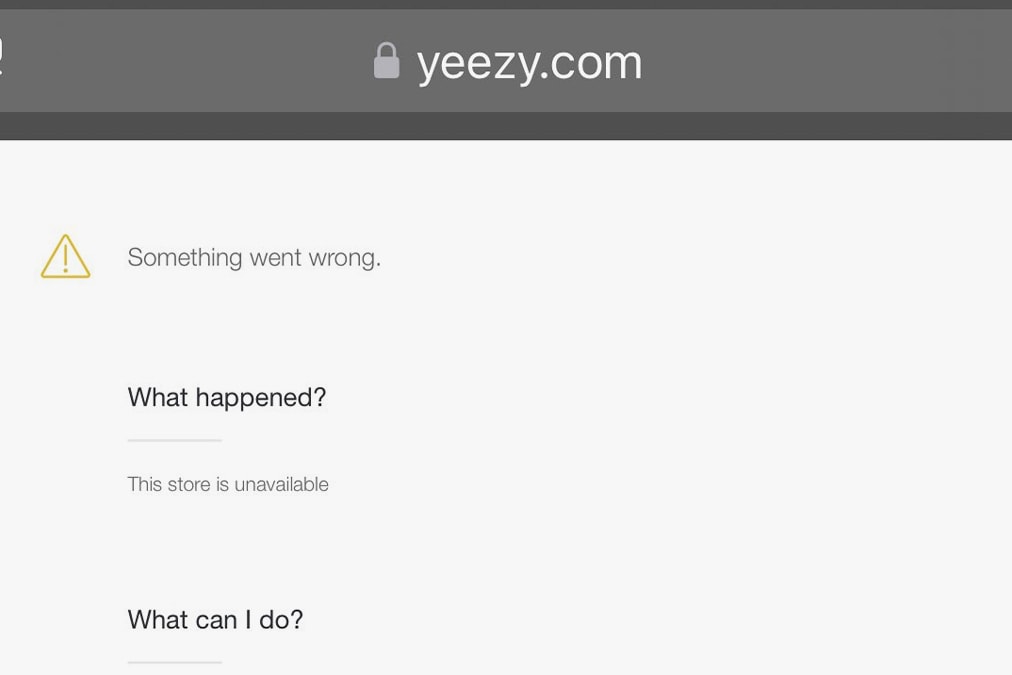Tap empty address bar space right of yeezy.com
This screenshot has width=1012, height=675.
click(820, 62)
